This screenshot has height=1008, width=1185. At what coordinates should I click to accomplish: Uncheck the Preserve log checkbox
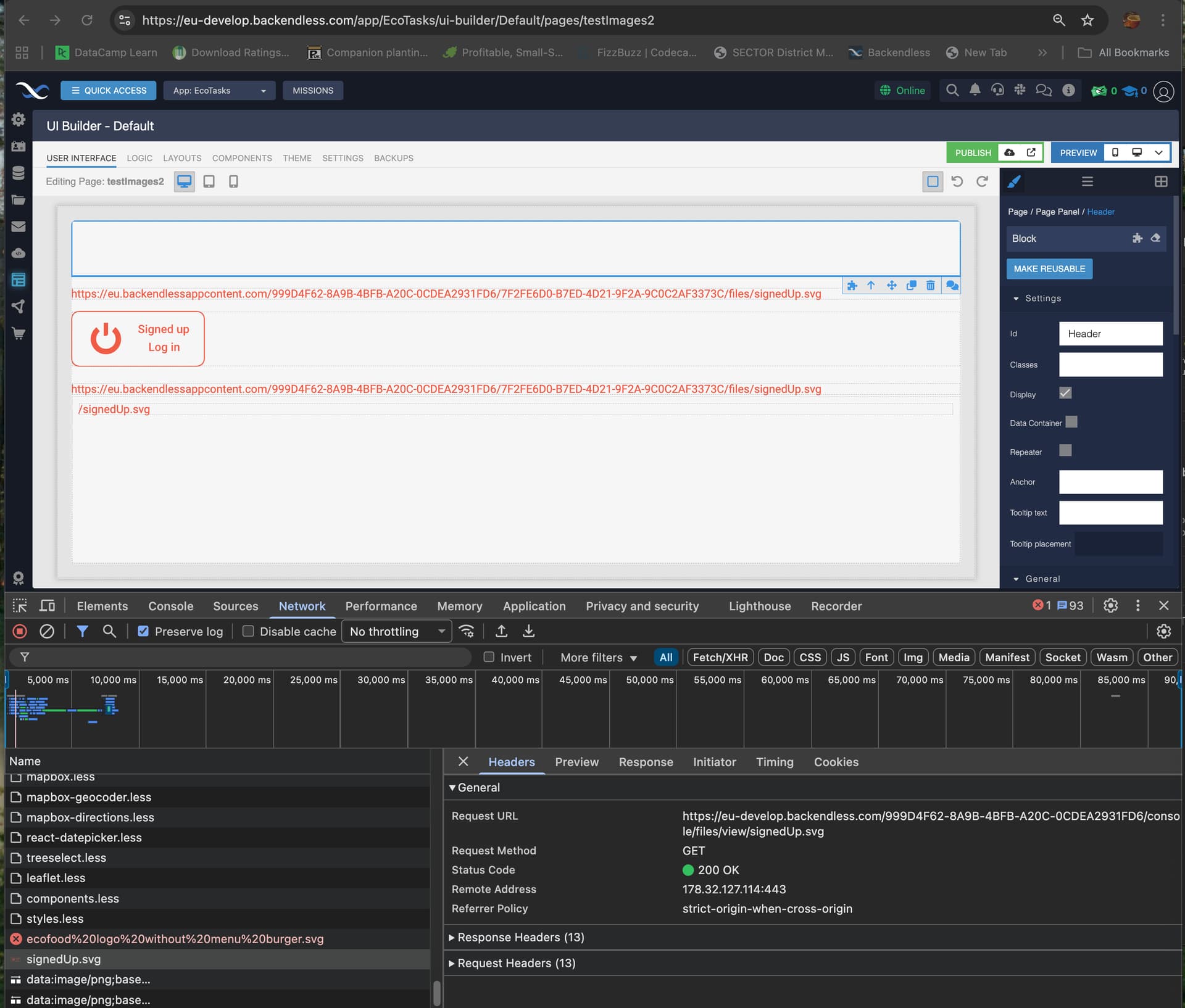(x=143, y=631)
